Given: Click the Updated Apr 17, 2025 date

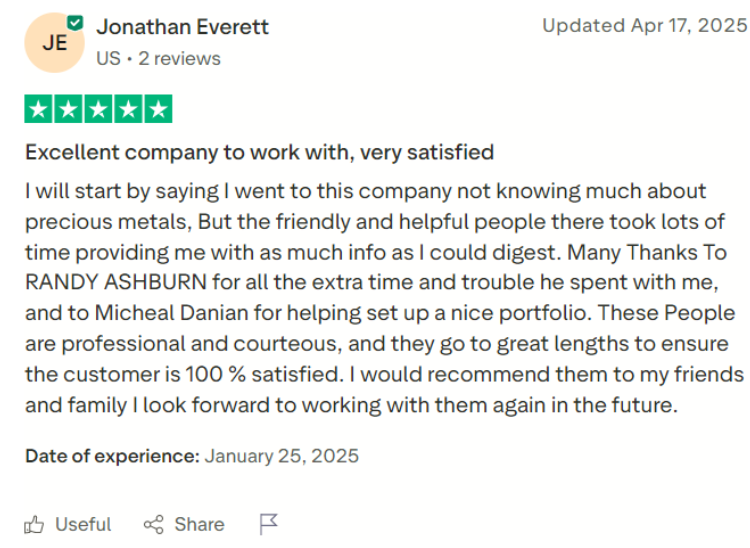Looking at the screenshot, I should pyautogui.click(x=644, y=25).
